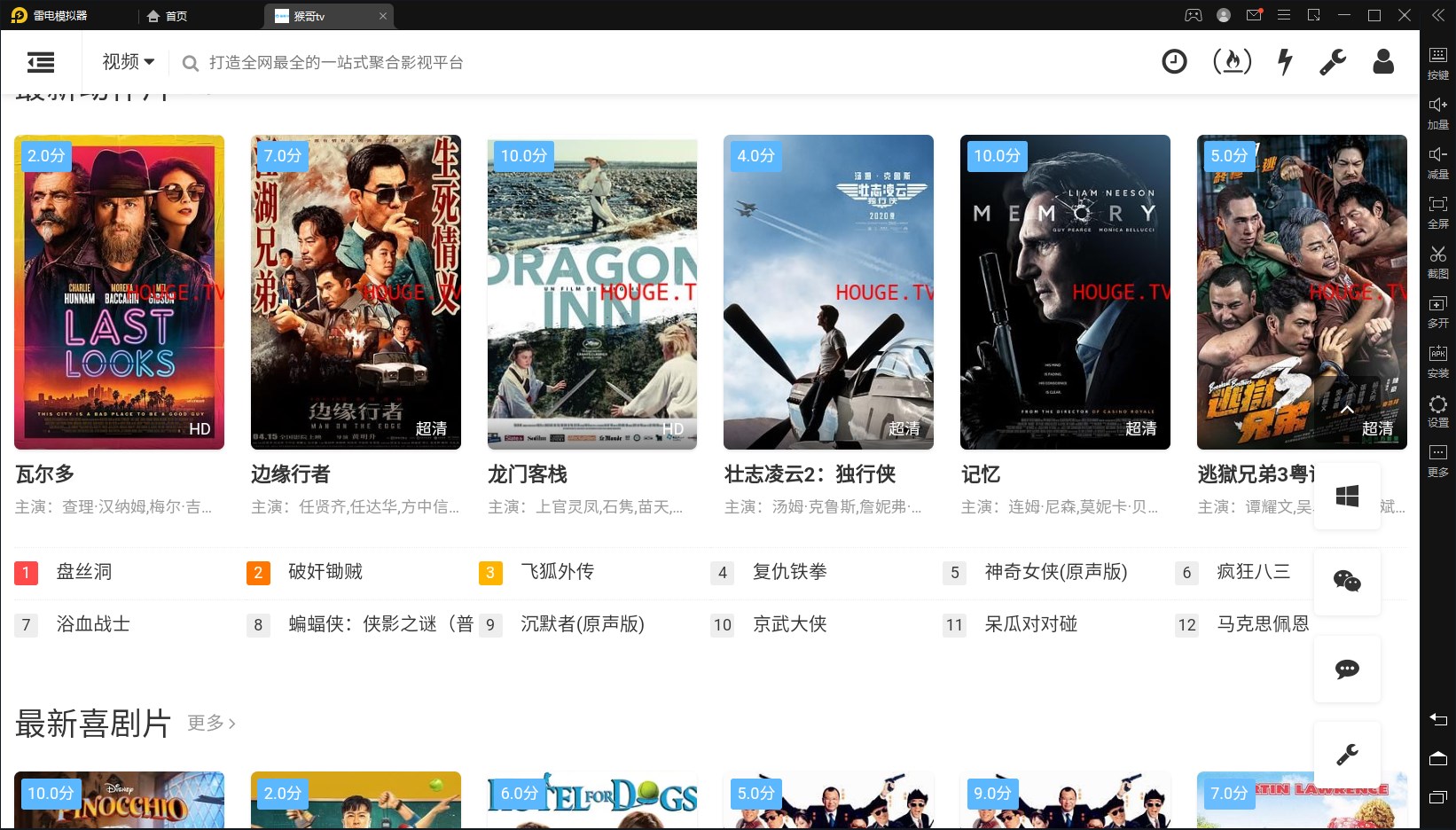Image resolution: width=1456 pixels, height=830 pixels.
Task: Open emulator gamepad icon in title bar
Action: [1194, 15]
